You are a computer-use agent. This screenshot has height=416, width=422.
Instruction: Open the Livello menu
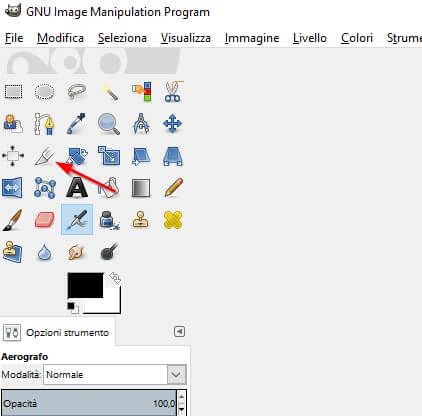[x=310, y=38]
